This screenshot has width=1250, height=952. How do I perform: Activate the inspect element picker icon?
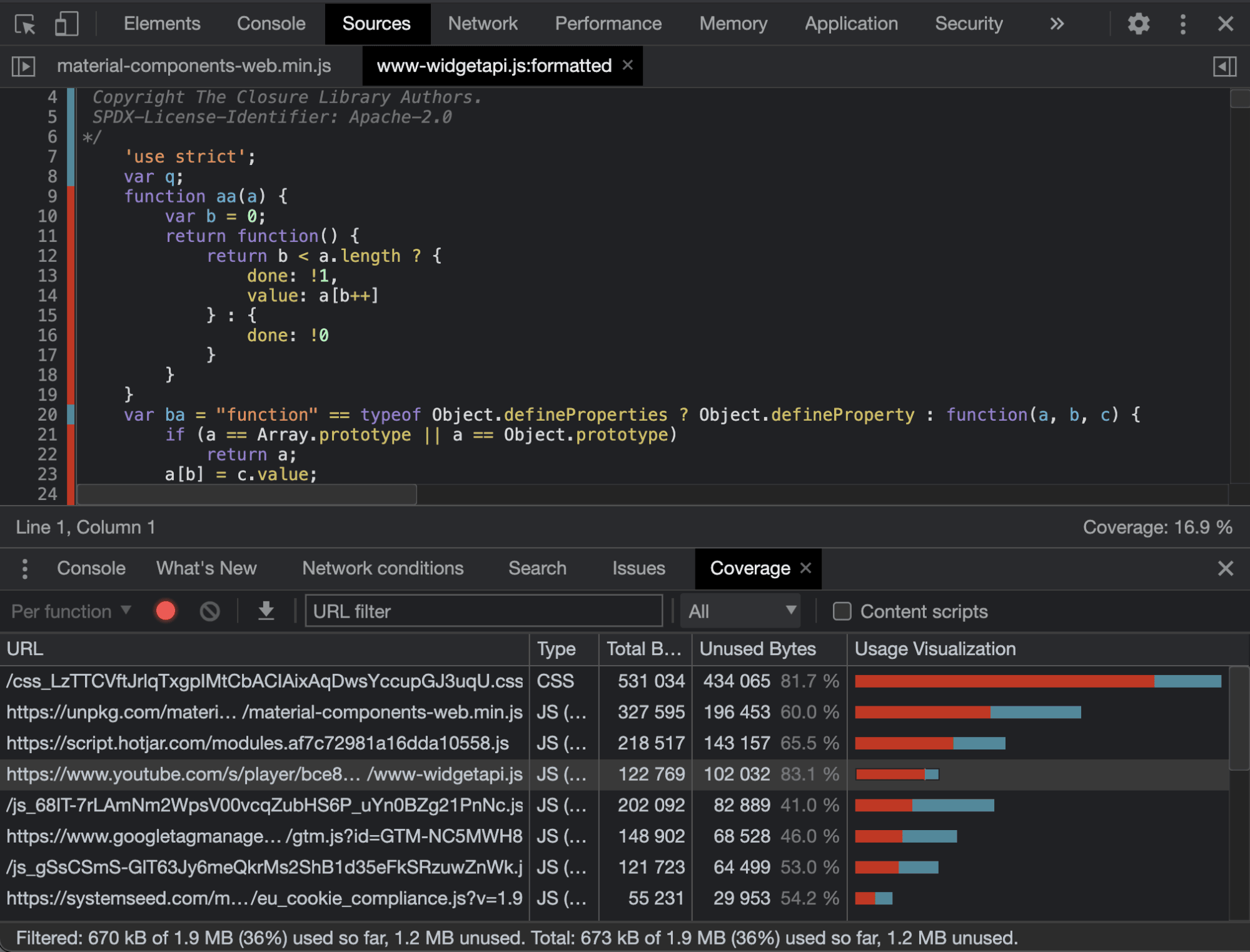click(x=25, y=24)
